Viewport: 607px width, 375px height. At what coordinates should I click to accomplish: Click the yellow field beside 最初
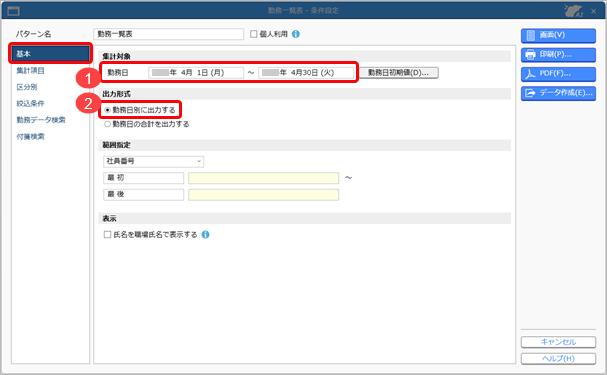[x=263, y=178]
